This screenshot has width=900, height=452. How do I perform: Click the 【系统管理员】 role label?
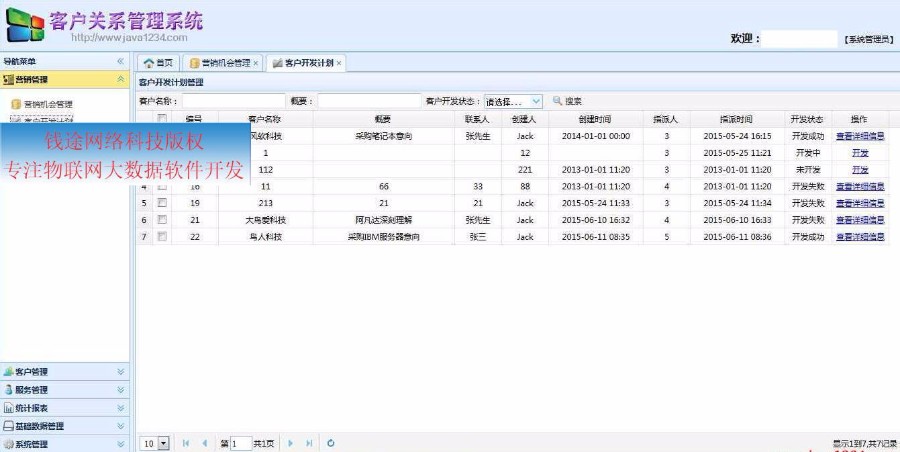pos(869,39)
